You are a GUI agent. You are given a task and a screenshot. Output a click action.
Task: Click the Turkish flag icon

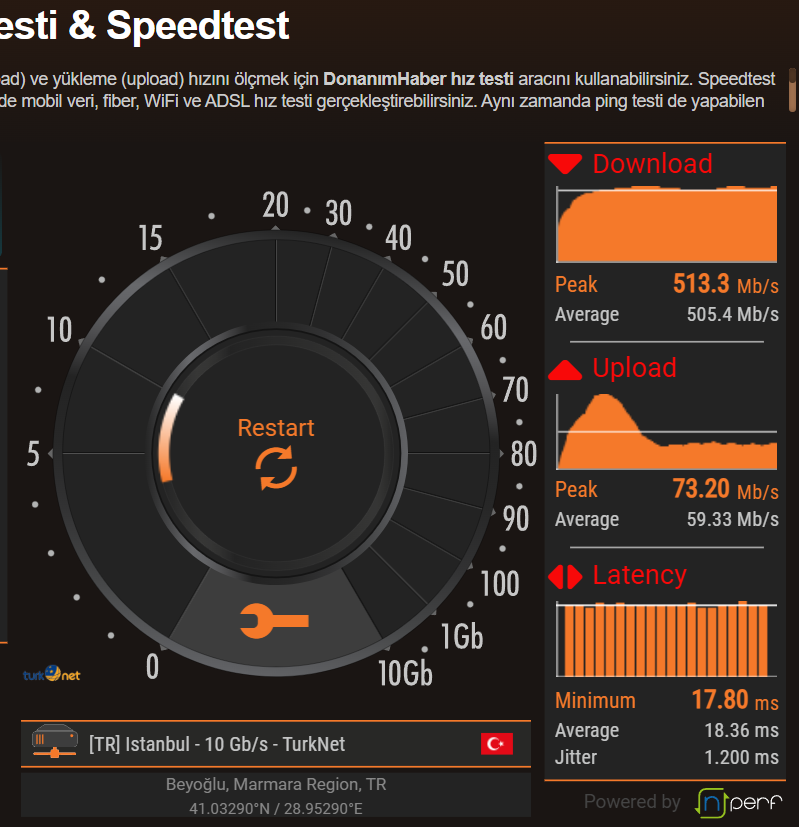click(x=496, y=744)
